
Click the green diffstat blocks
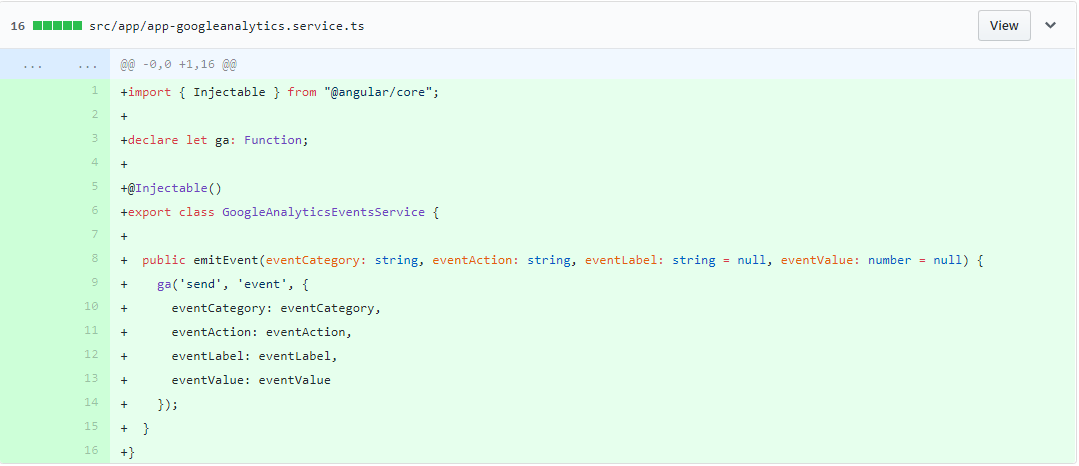coord(58,26)
